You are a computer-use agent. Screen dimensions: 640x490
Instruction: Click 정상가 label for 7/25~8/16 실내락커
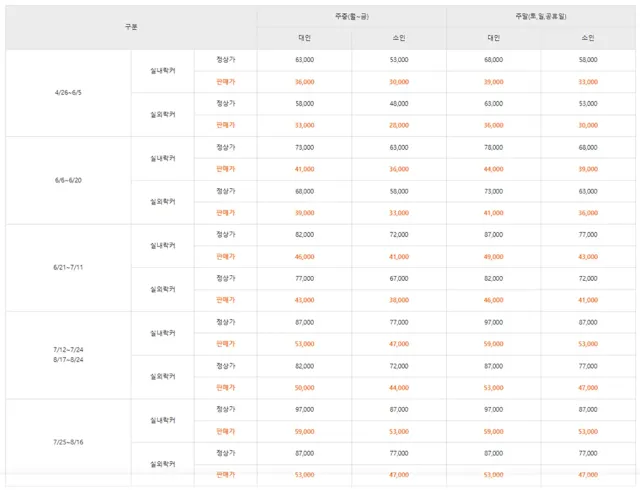[225, 410]
